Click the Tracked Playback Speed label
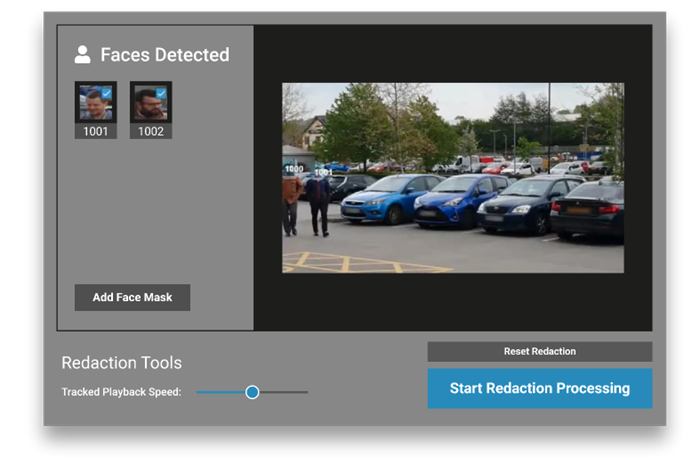 (121, 392)
